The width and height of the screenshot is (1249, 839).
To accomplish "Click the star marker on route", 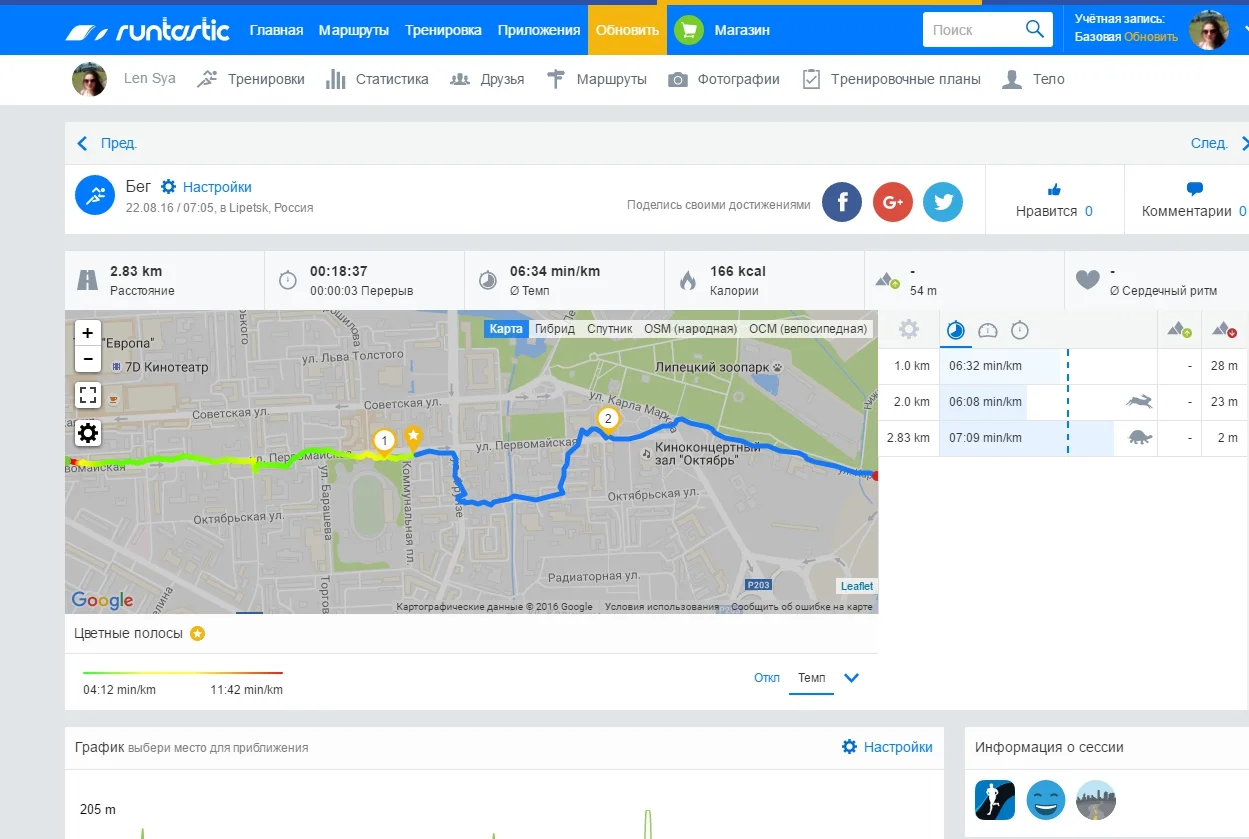I will coord(413,437).
